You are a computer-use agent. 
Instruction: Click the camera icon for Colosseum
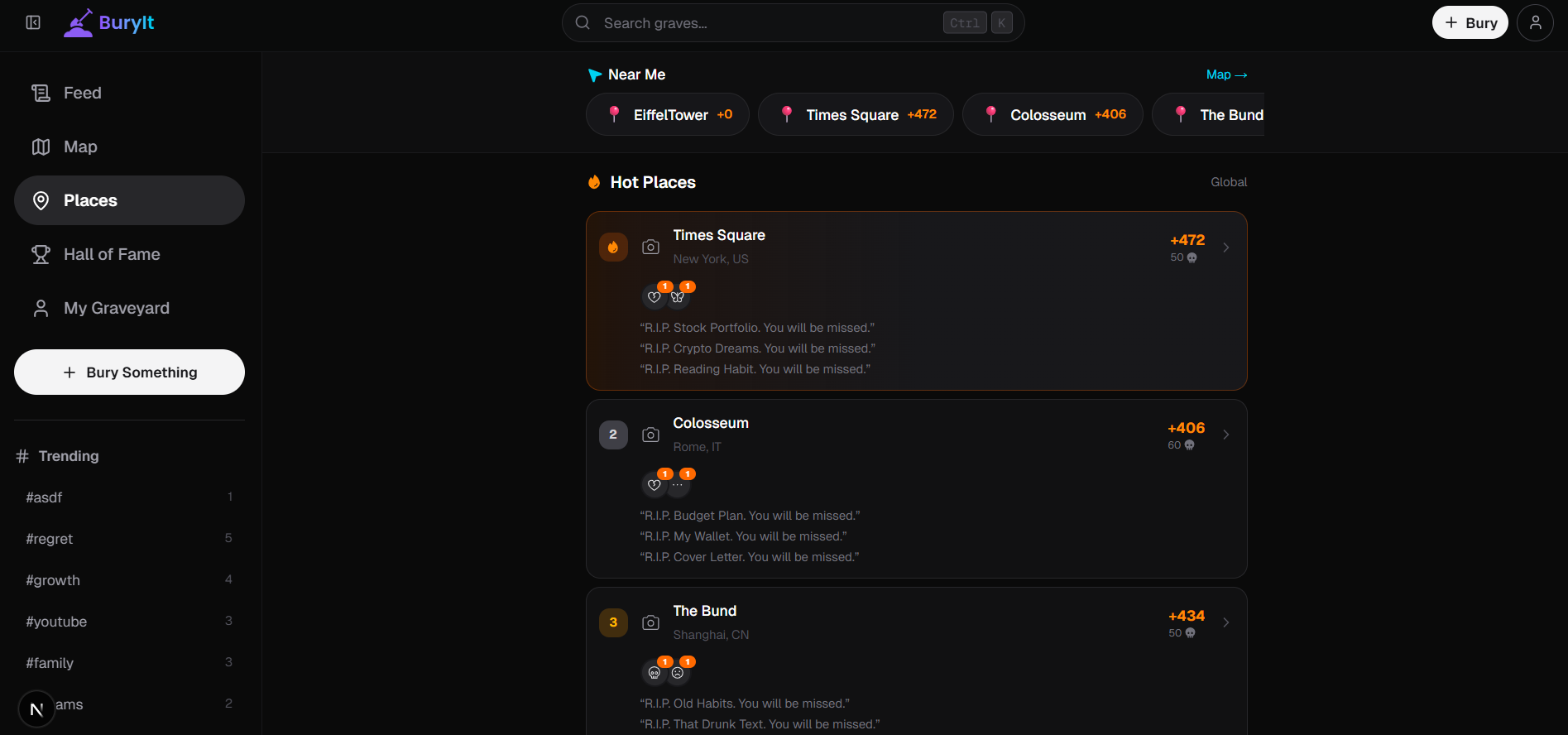click(651, 435)
